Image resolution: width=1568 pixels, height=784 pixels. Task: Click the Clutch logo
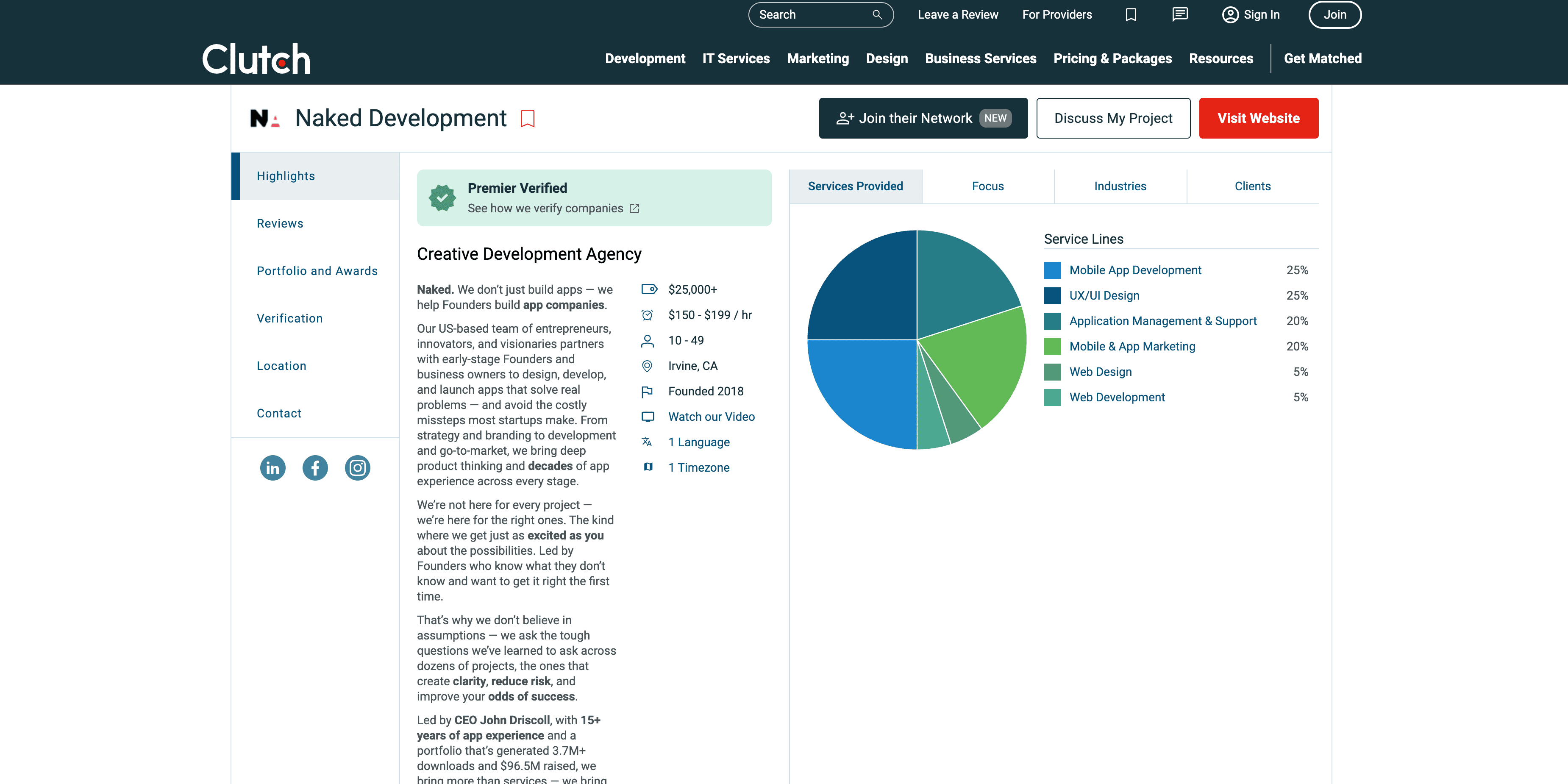coord(256,59)
